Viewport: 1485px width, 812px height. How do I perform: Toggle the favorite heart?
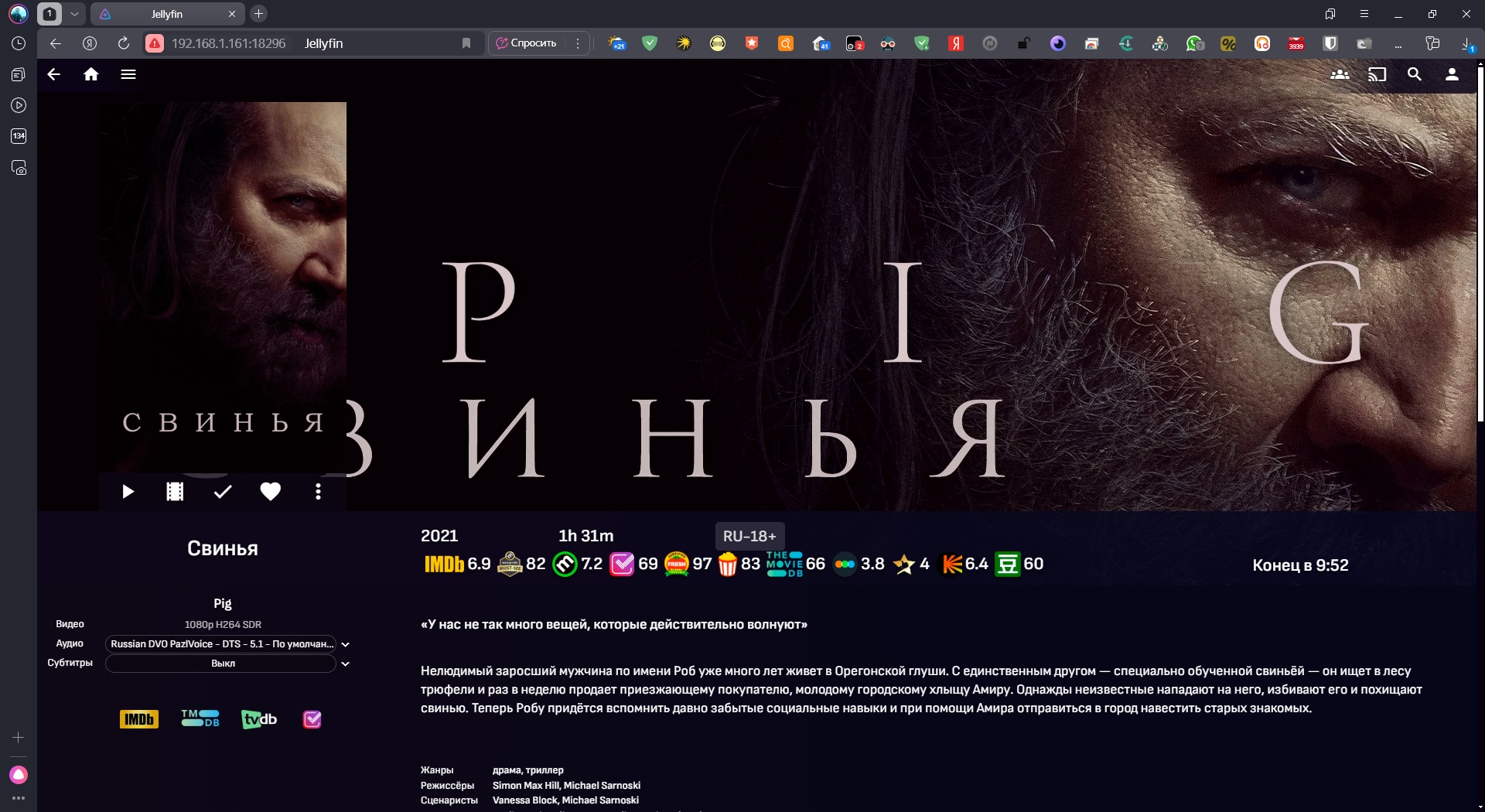(270, 492)
